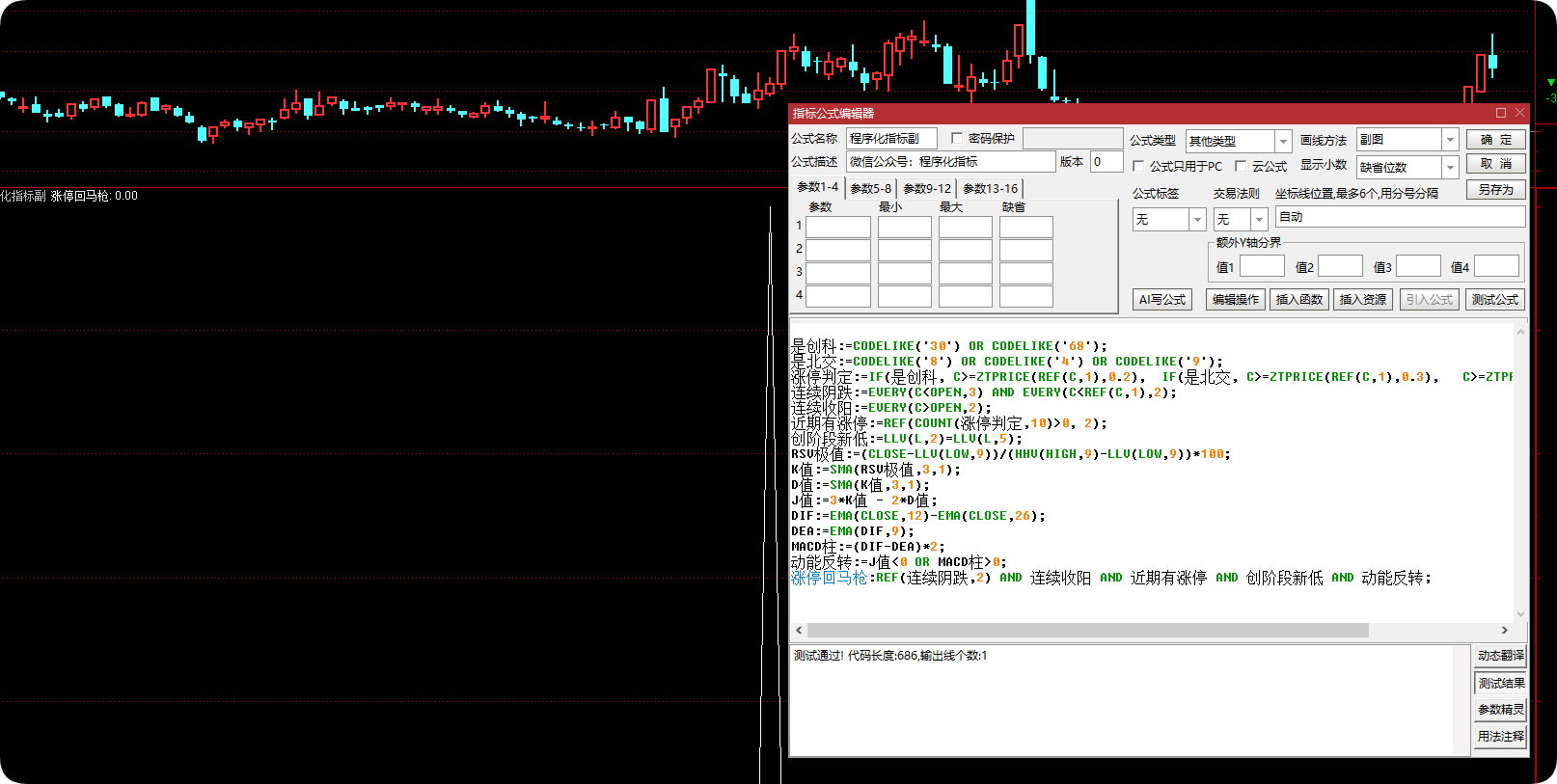The image size is (1557, 784).
Task: Show the 测试结果 panel
Action: pyautogui.click(x=1501, y=683)
